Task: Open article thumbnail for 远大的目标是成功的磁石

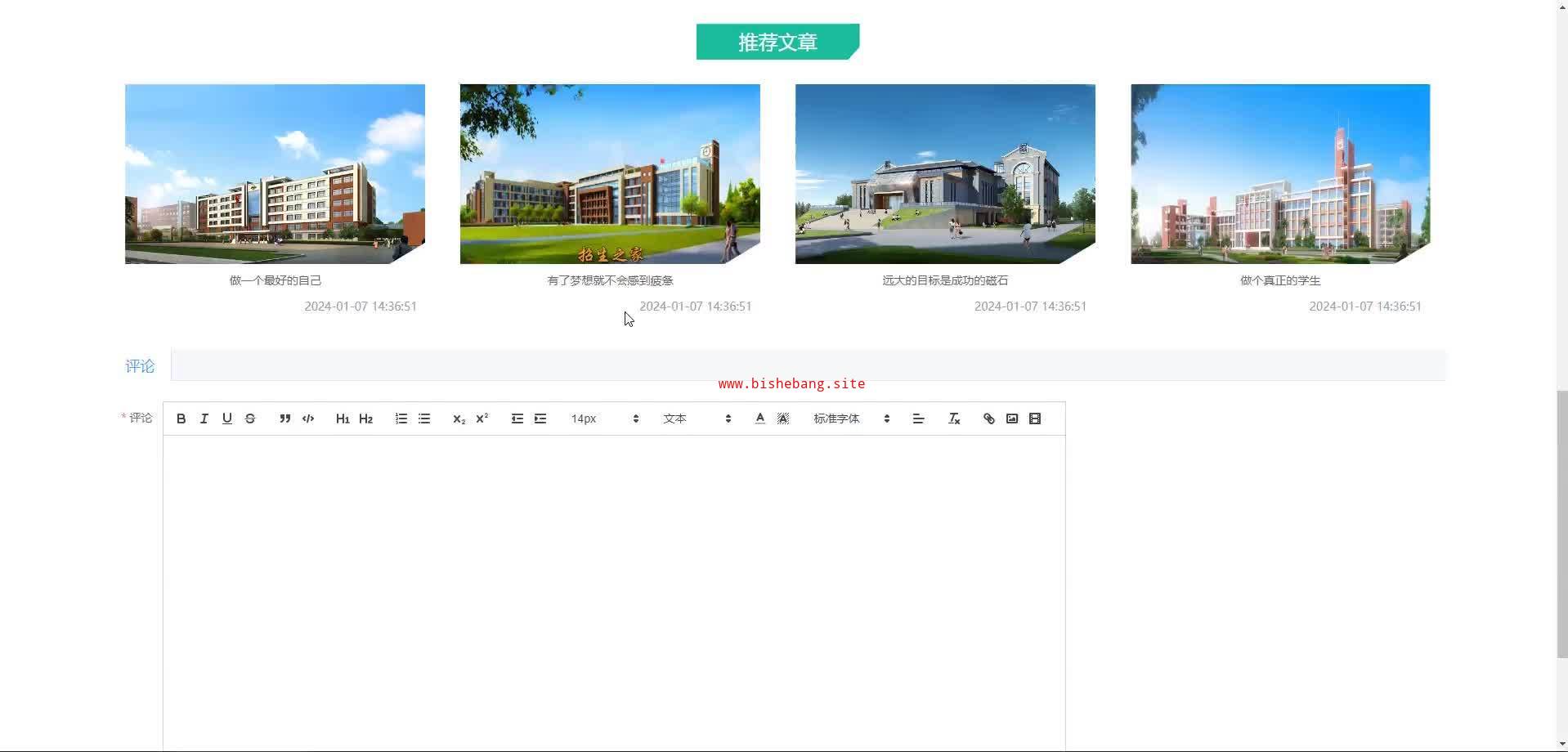Action: click(x=945, y=174)
